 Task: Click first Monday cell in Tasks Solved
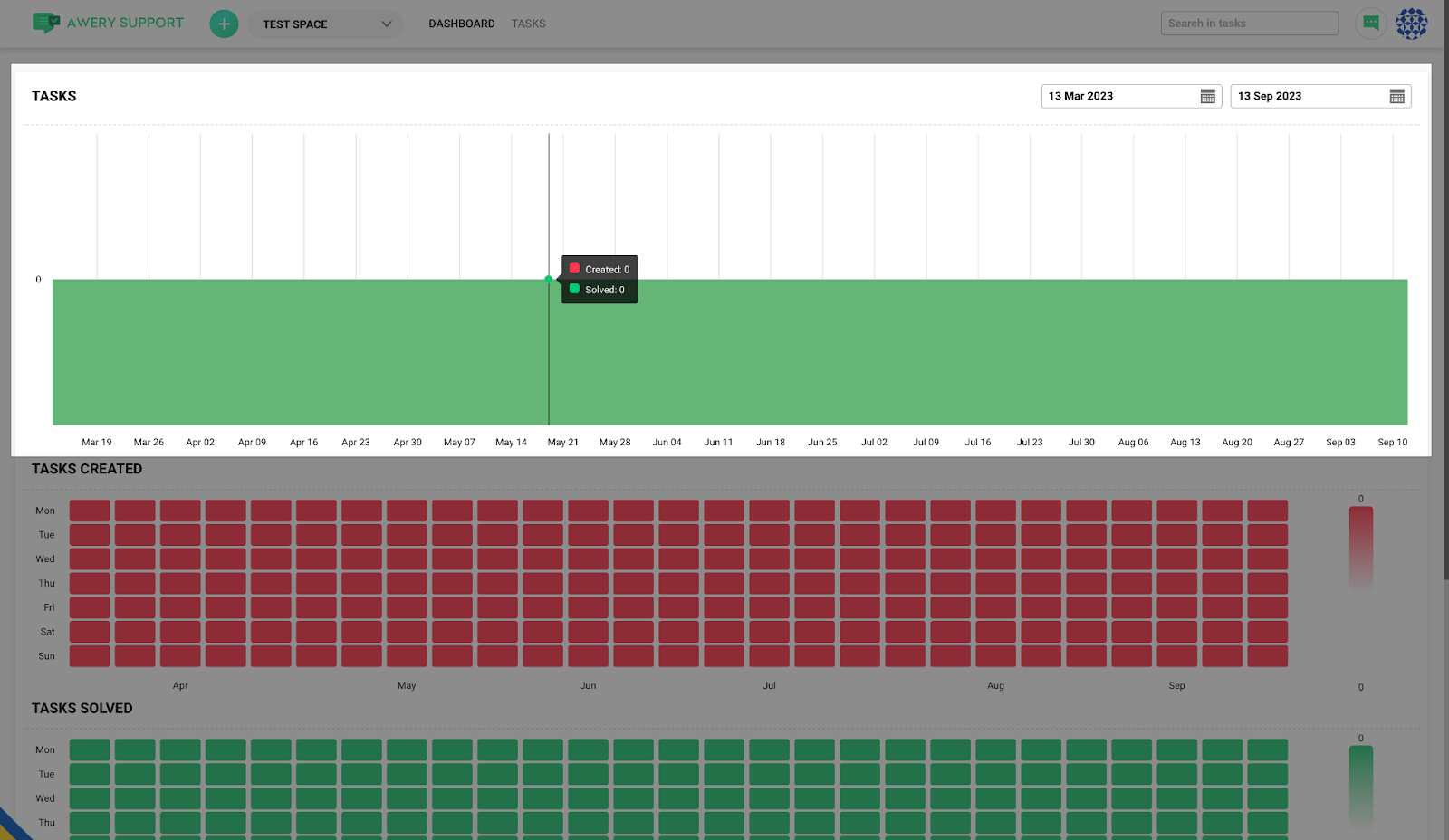pyautogui.click(x=90, y=749)
